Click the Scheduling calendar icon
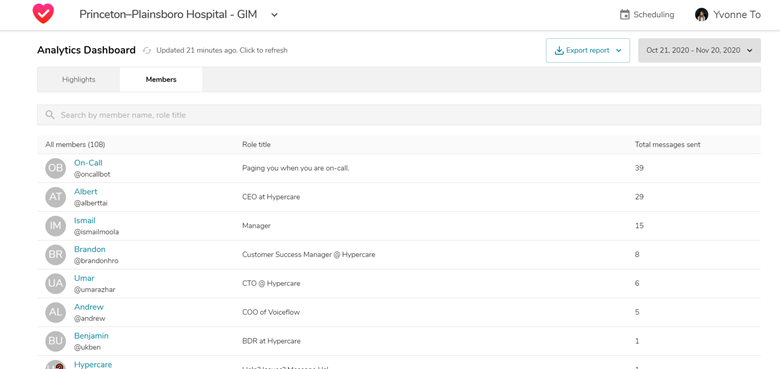The image size is (780, 369). (x=624, y=15)
